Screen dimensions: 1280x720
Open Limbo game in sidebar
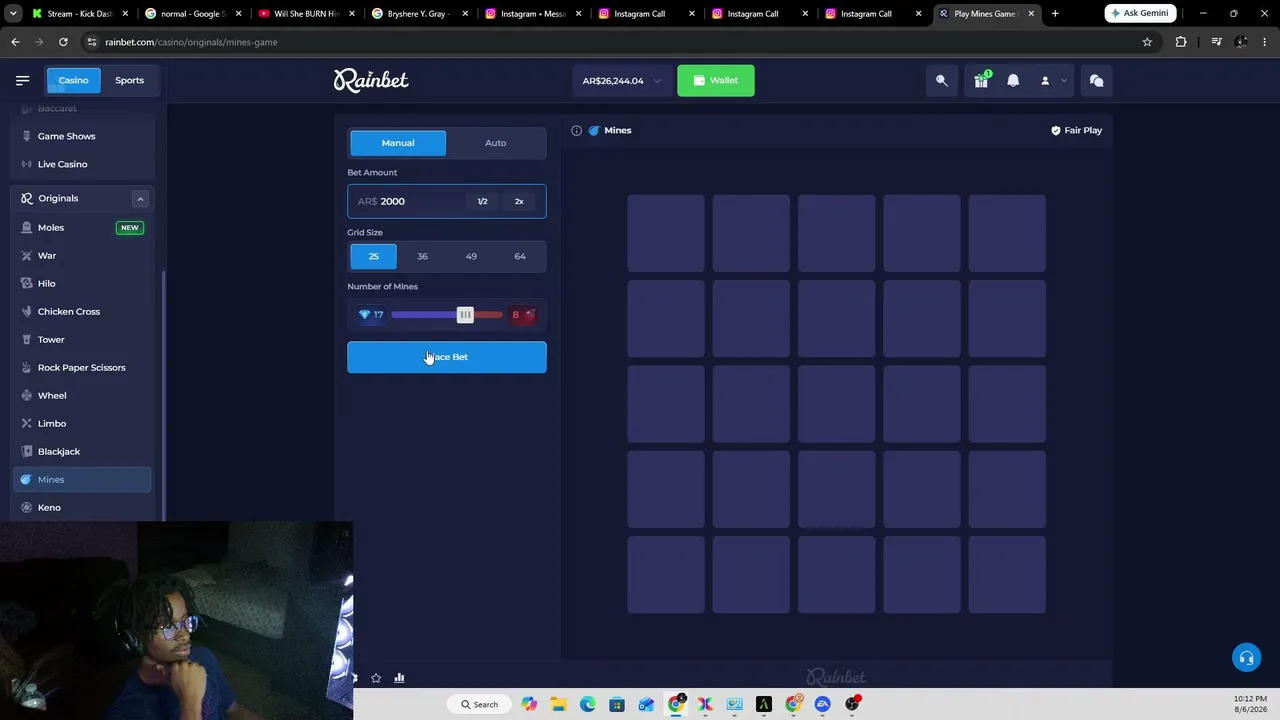point(83,424)
